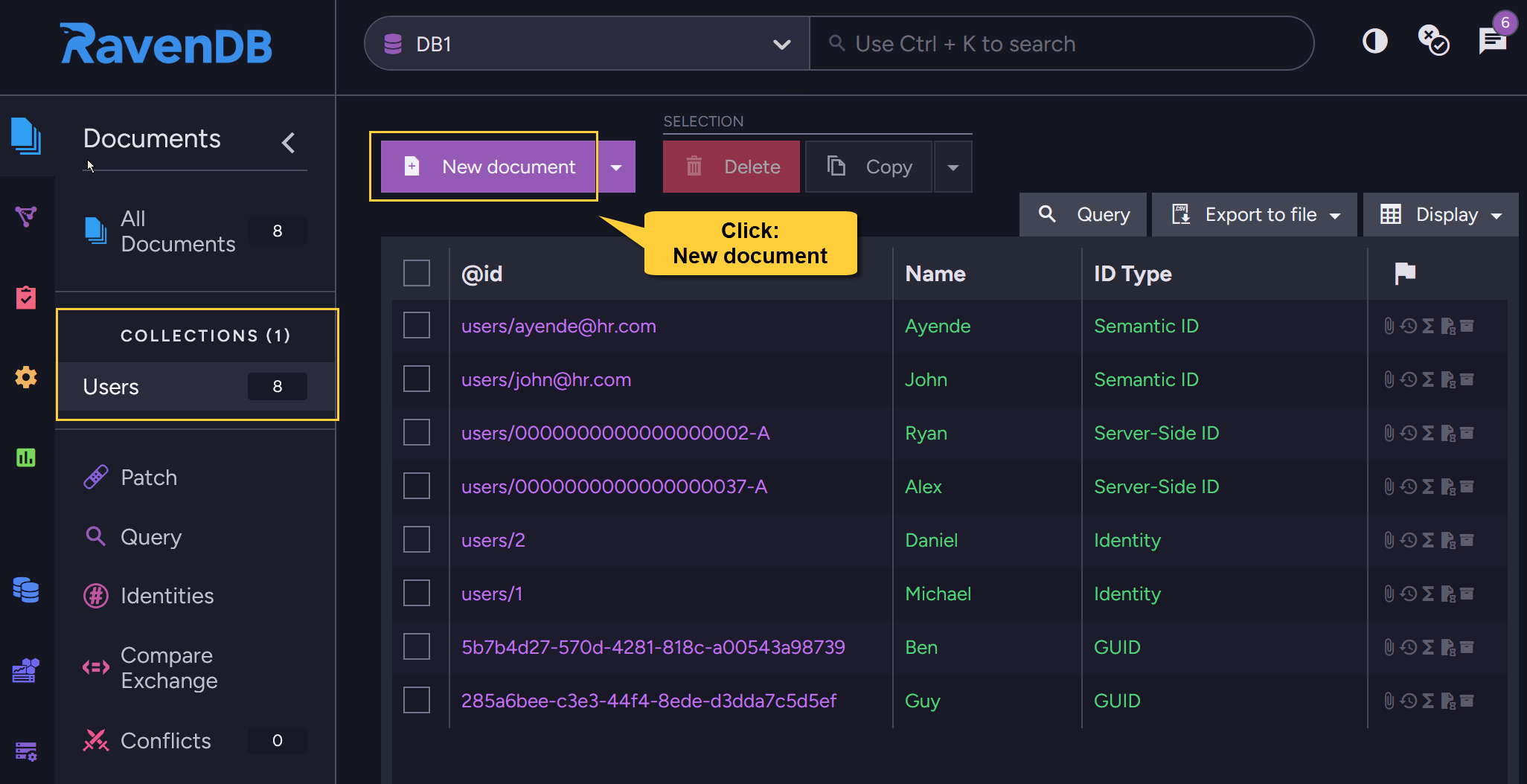1527x784 pixels.
Task: Open document users/ayende@hr.com link
Action: pyautogui.click(x=559, y=326)
